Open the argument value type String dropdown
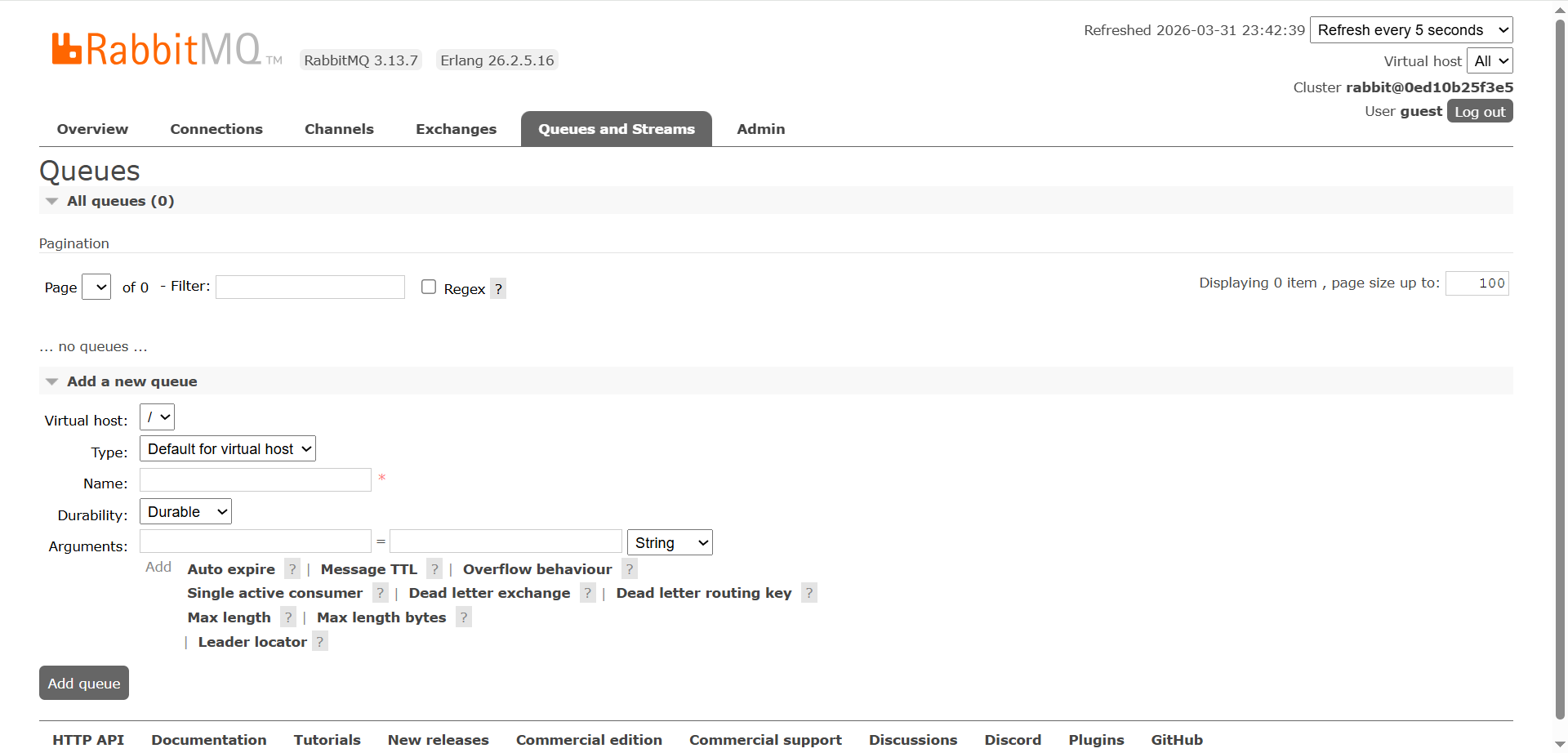The height and width of the screenshot is (753, 1568). (669, 541)
